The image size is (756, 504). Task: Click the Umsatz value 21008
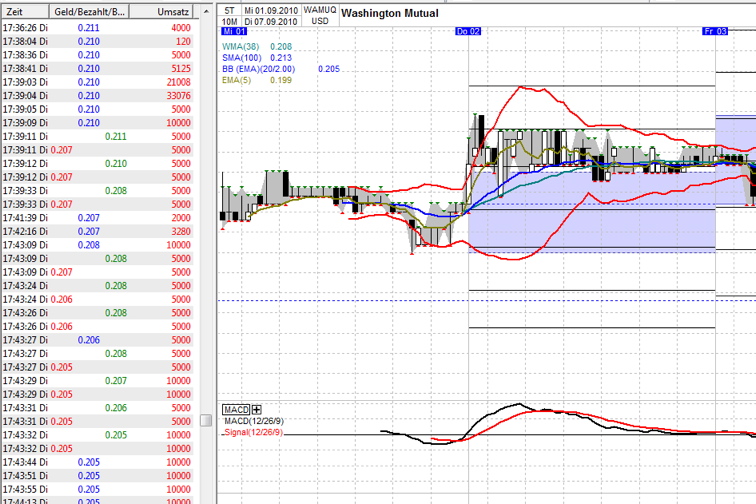[x=178, y=82]
